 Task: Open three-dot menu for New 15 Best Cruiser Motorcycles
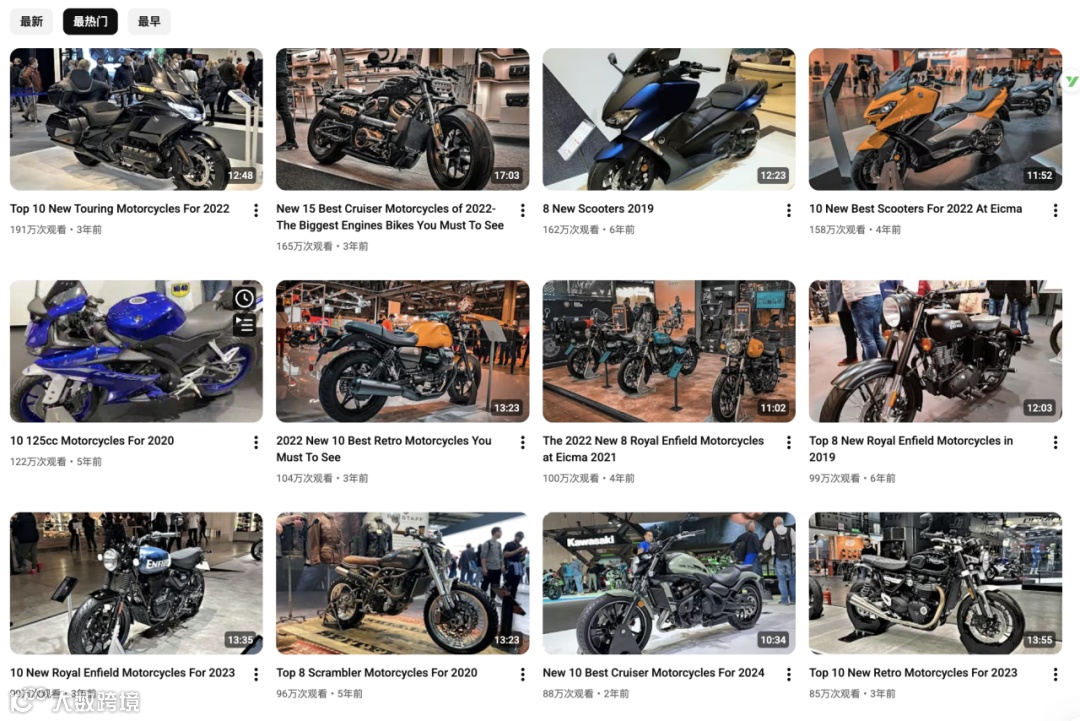(523, 210)
